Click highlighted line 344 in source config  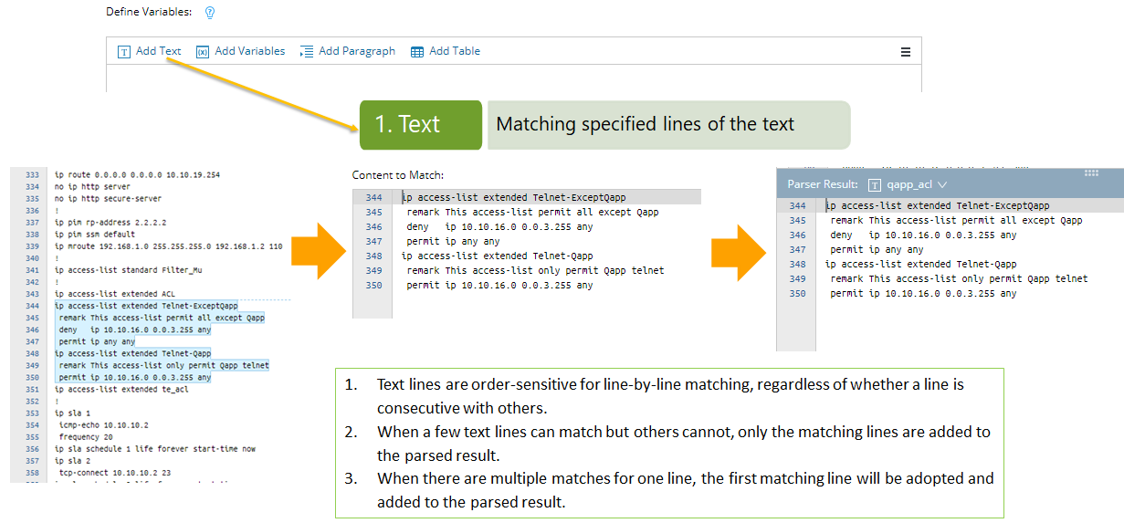click(146, 306)
